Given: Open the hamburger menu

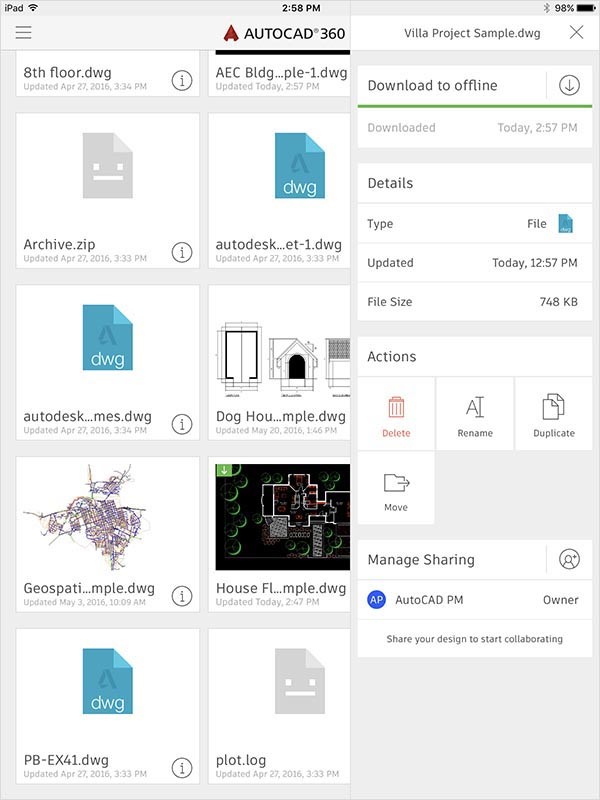Looking at the screenshot, I should click(23, 32).
